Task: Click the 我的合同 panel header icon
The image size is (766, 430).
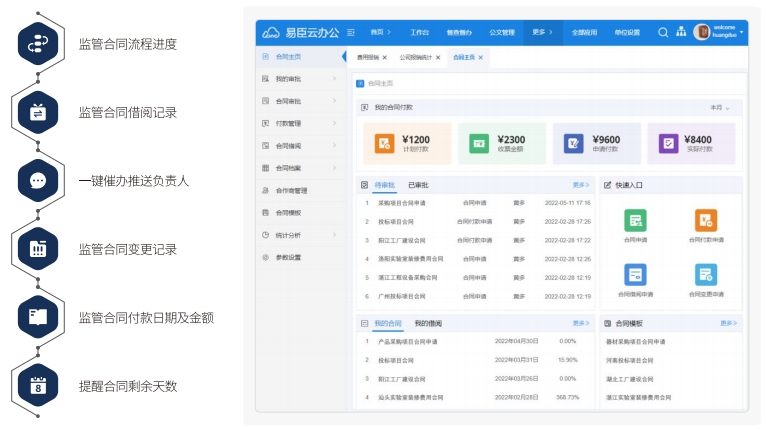Action: pyautogui.click(x=364, y=323)
